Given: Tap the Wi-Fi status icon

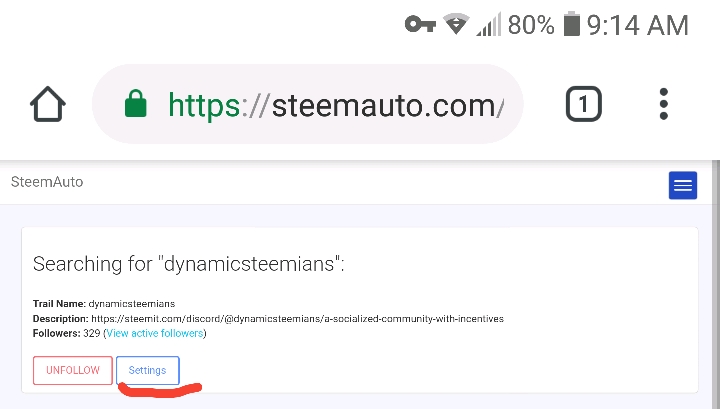Looking at the screenshot, I should (x=456, y=24).
